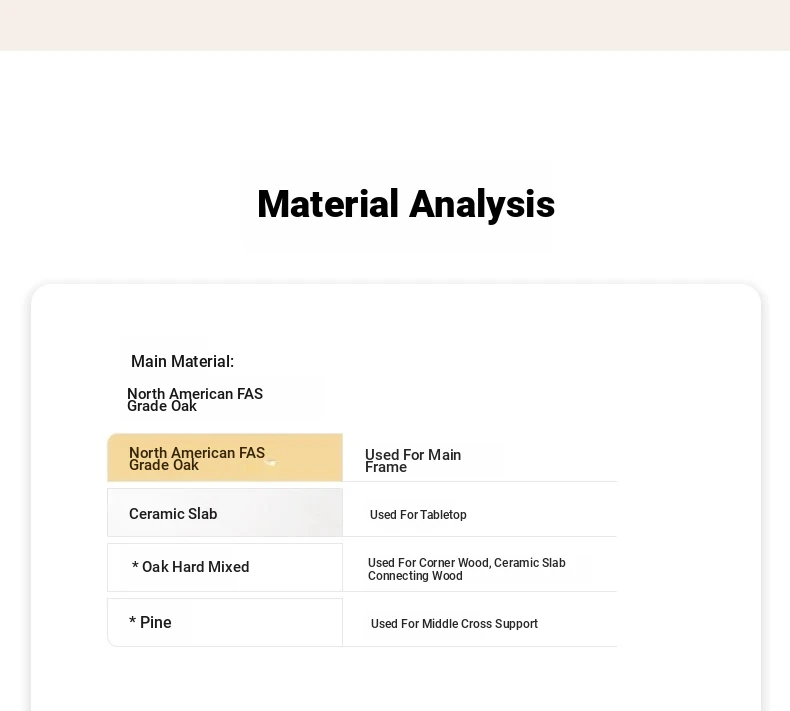Viewport: 790px width, 711px height.
Task: Click the asterisk before Pine
Action: [132, 623]
